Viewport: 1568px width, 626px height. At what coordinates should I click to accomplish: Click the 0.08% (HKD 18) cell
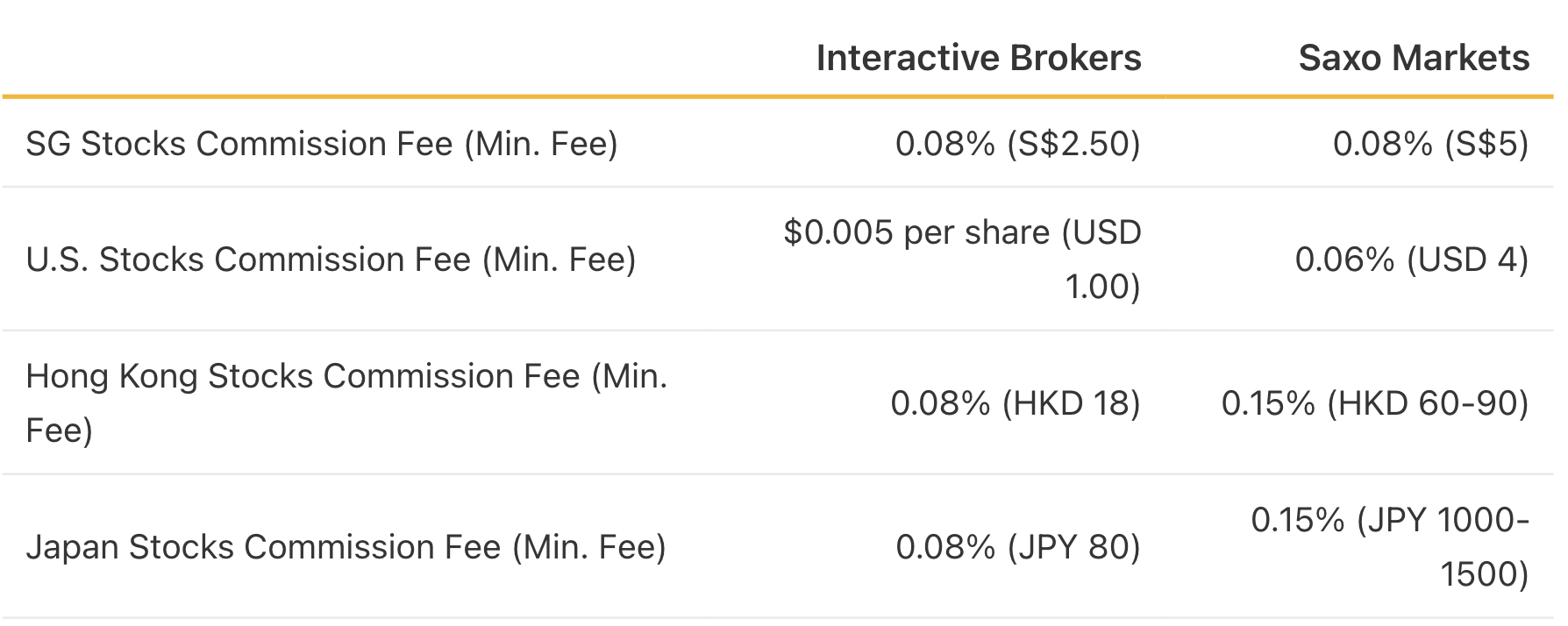pyautogui.click(x=1016, y=403)
